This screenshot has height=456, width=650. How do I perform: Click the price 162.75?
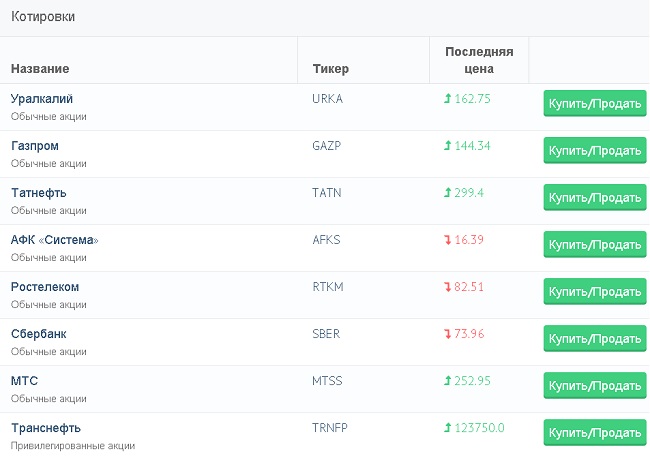tap(472, 99)
